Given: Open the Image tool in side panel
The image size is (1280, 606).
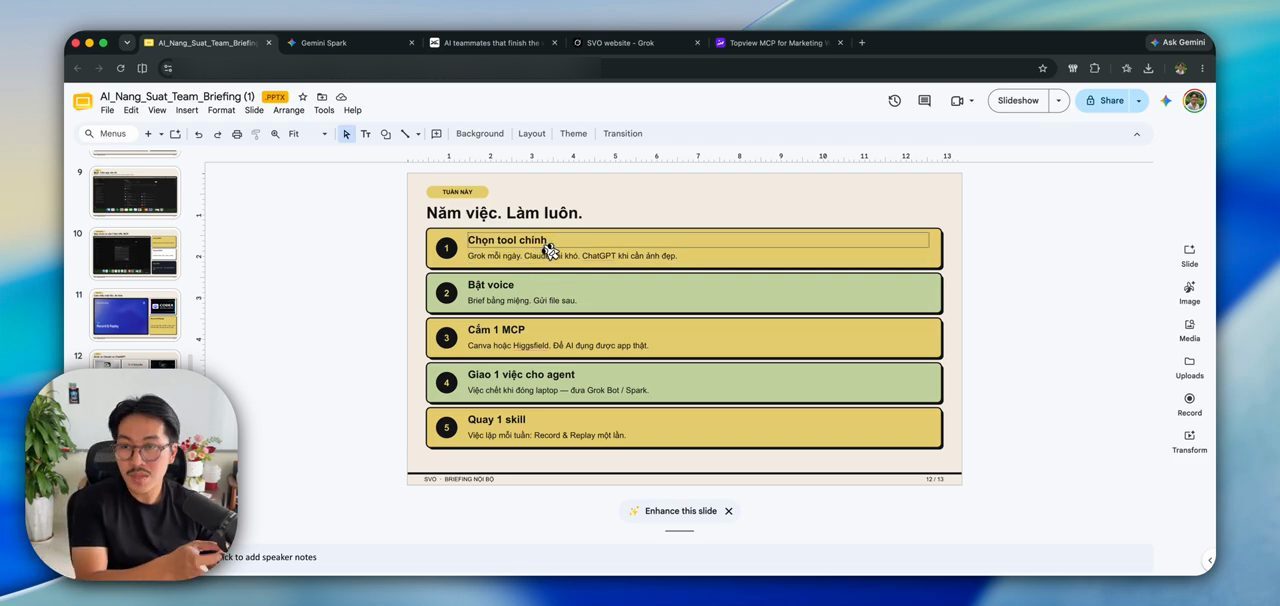Looking at the screenshot, I should pyautogui.click(x=1189, y=292).
